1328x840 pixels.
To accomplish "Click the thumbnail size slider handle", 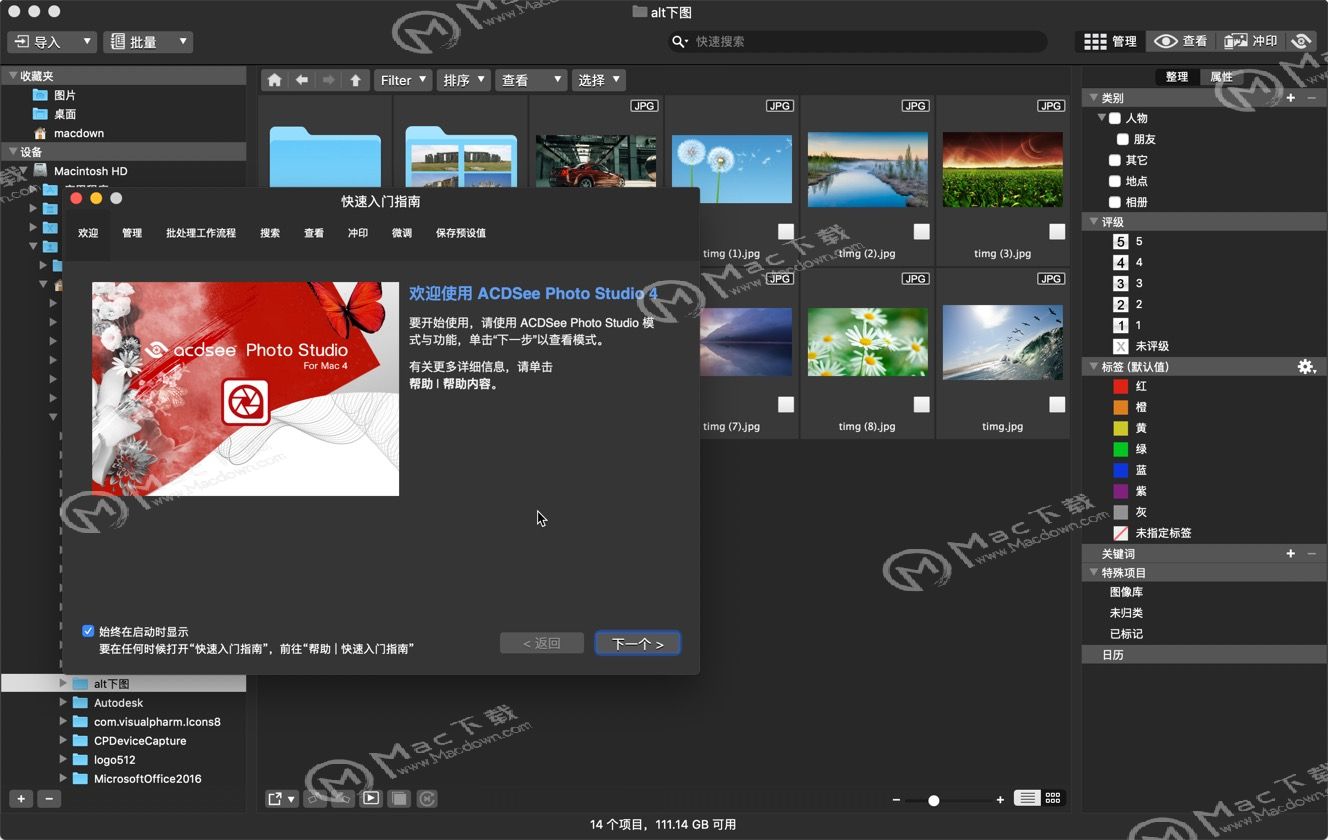I will point(933,800).
